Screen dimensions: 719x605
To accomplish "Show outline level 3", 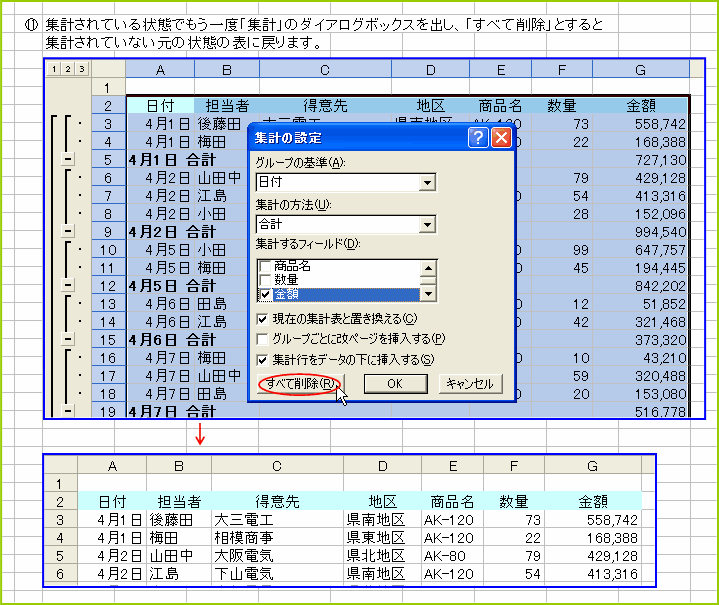I will point(82,69).
